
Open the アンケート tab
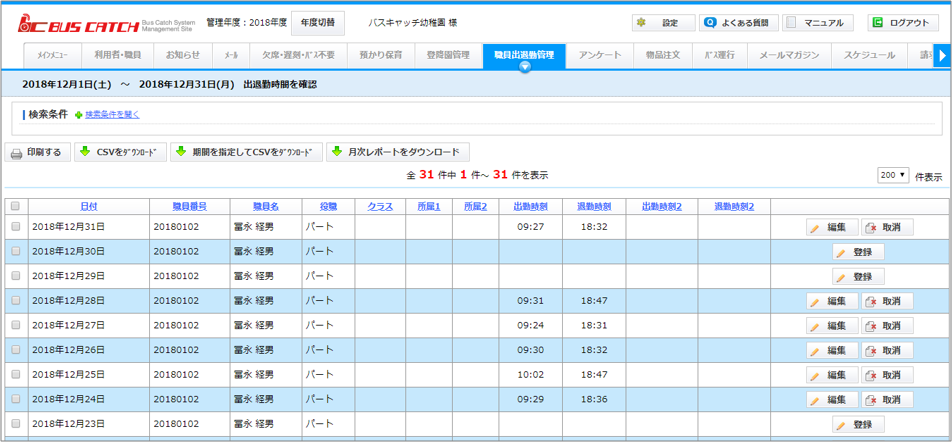(600, 55)
